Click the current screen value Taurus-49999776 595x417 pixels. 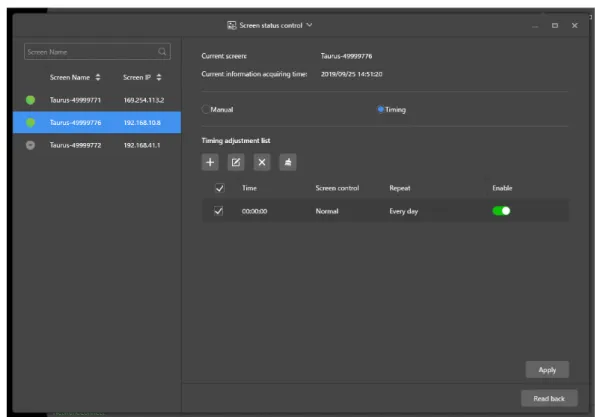[x=346, y=56]
